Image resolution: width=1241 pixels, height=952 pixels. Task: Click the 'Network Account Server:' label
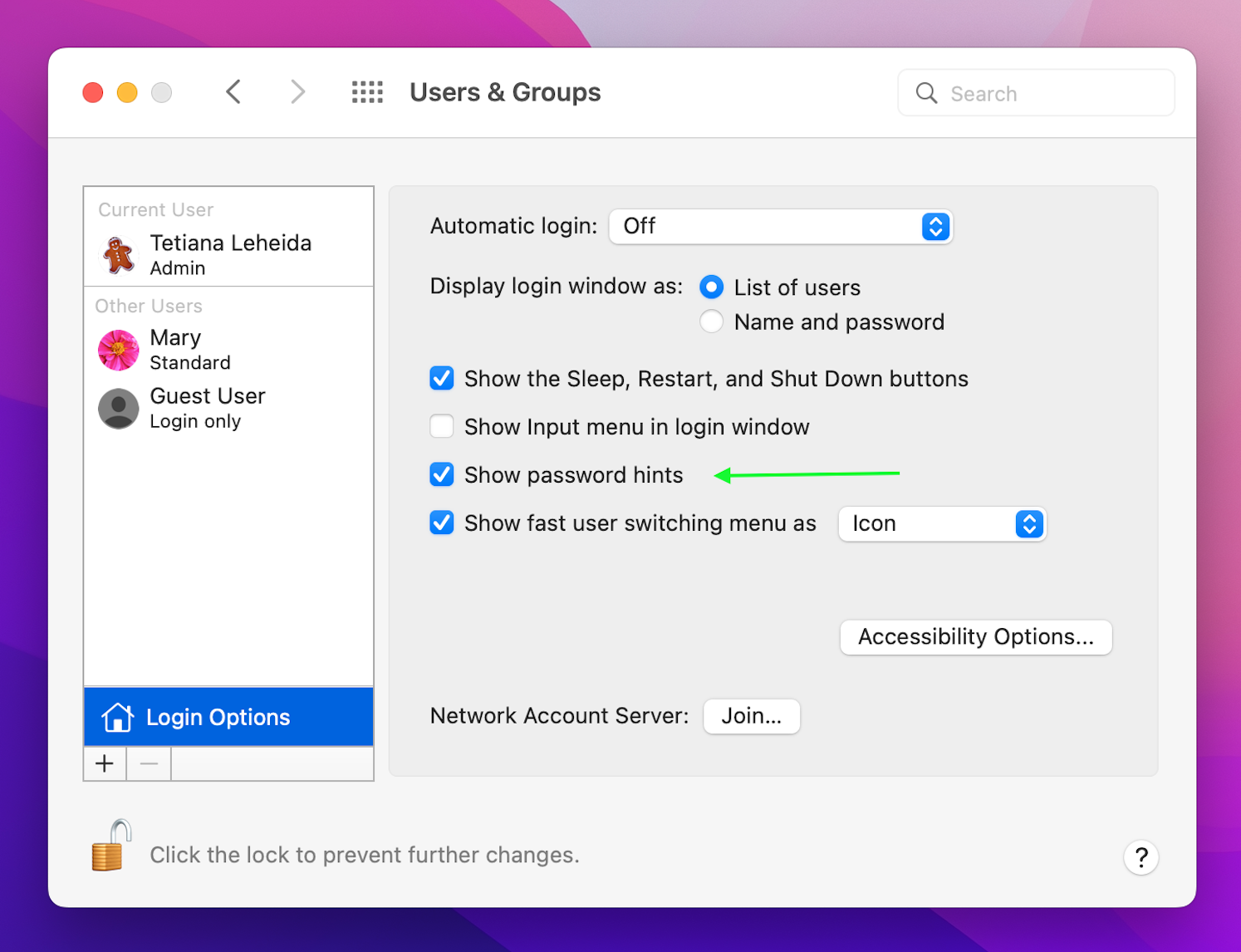(559, 716)
